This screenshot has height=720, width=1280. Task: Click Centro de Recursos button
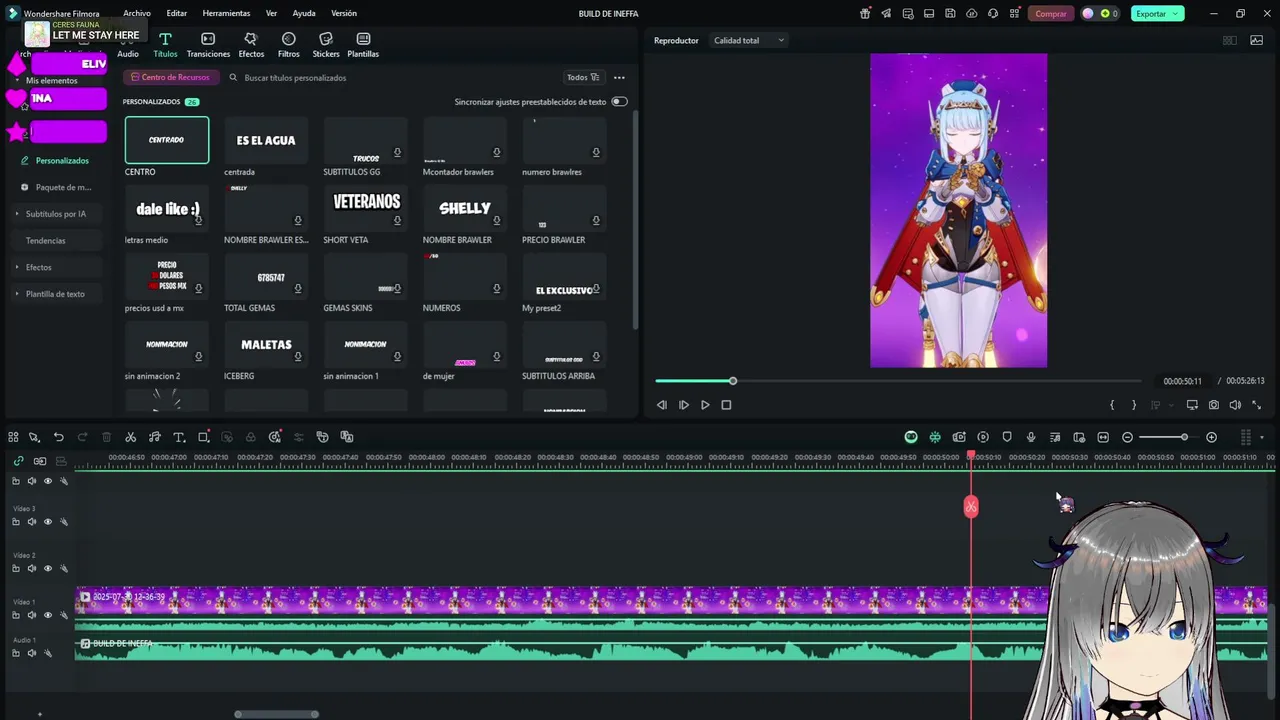(171, 77)
